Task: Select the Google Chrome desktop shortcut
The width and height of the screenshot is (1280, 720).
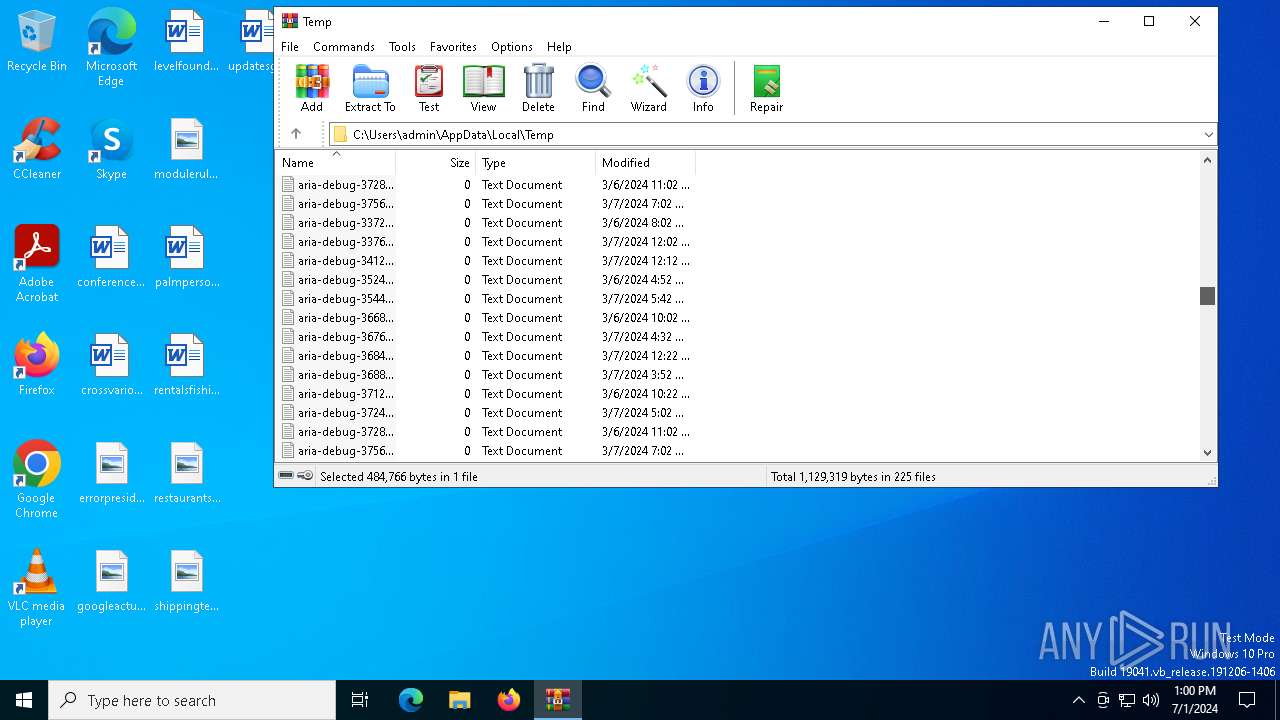Action: click(x=37, y=480)
